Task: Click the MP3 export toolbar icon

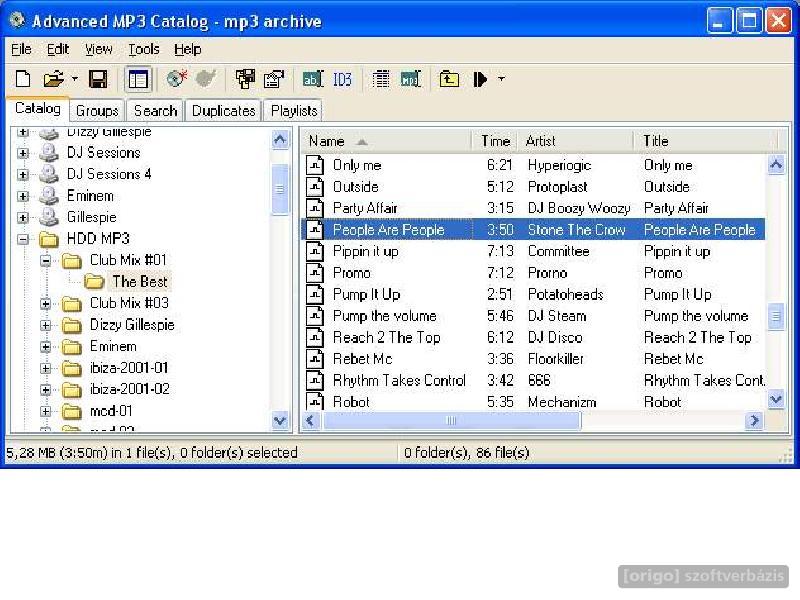Action: [x=411, y=79]
